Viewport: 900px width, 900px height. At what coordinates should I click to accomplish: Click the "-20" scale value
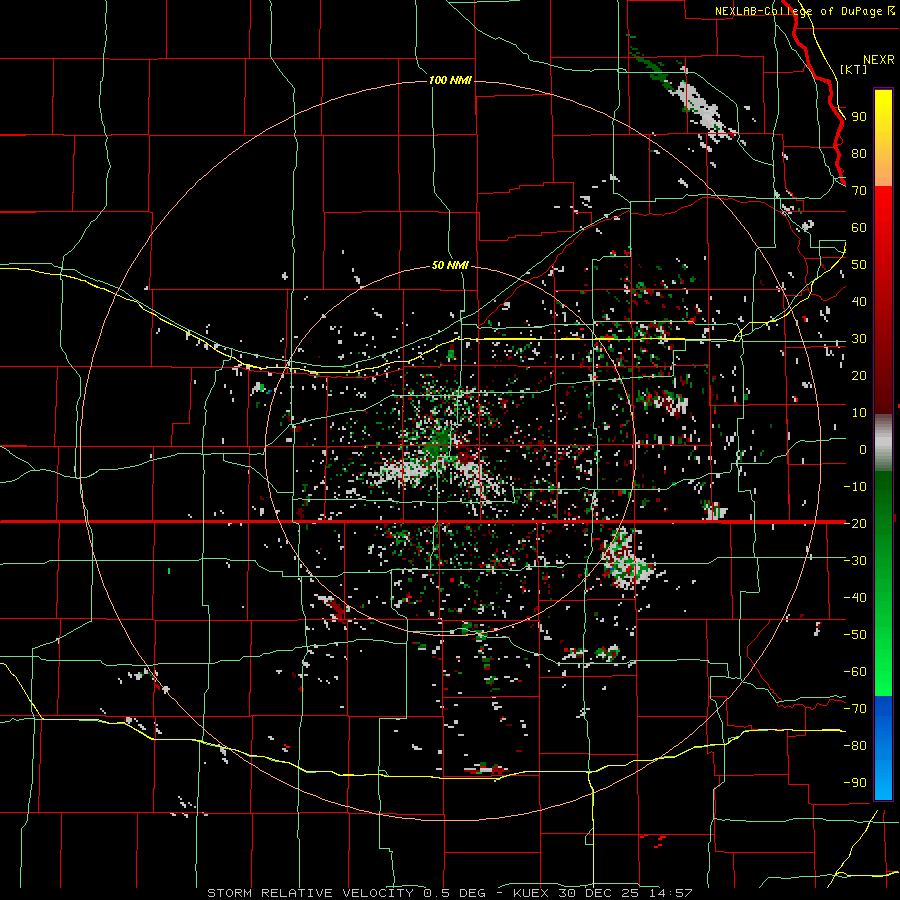coord(855,523)
